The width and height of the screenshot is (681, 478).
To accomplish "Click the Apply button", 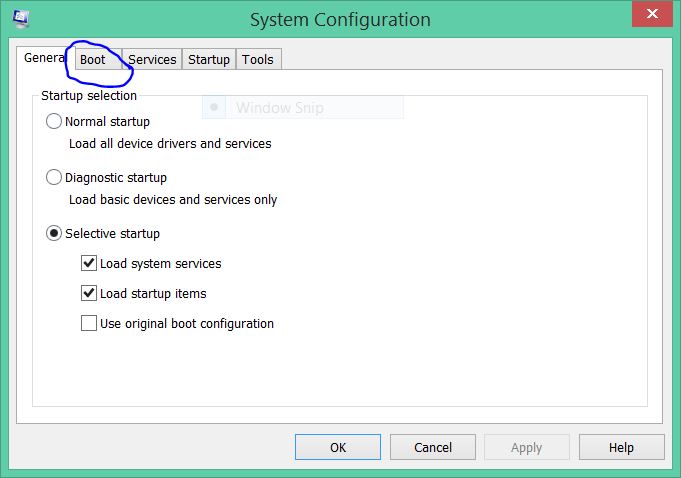I will click(526, 447).
